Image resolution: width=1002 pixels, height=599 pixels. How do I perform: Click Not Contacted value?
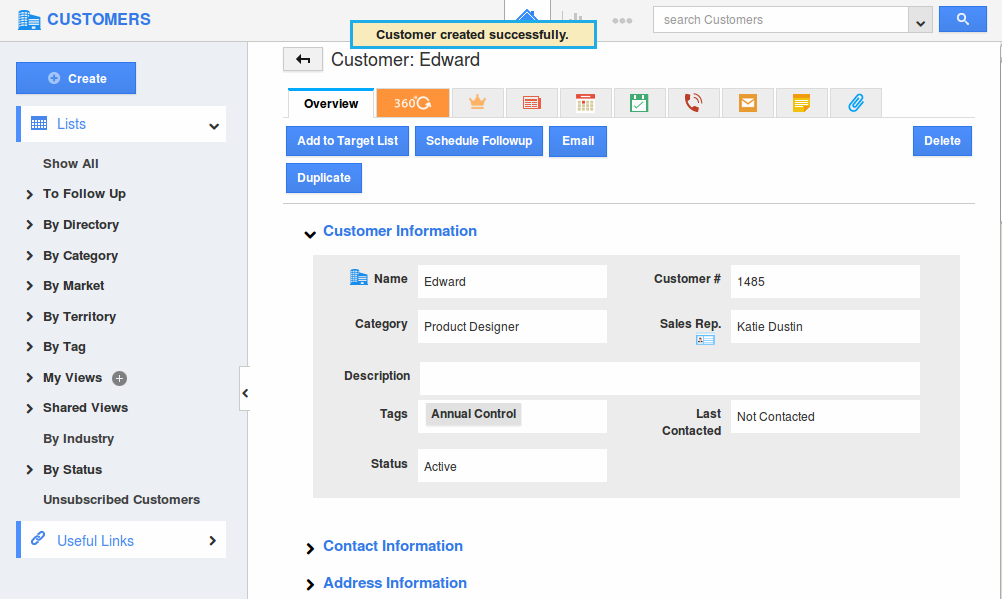(x=825, y=416)
